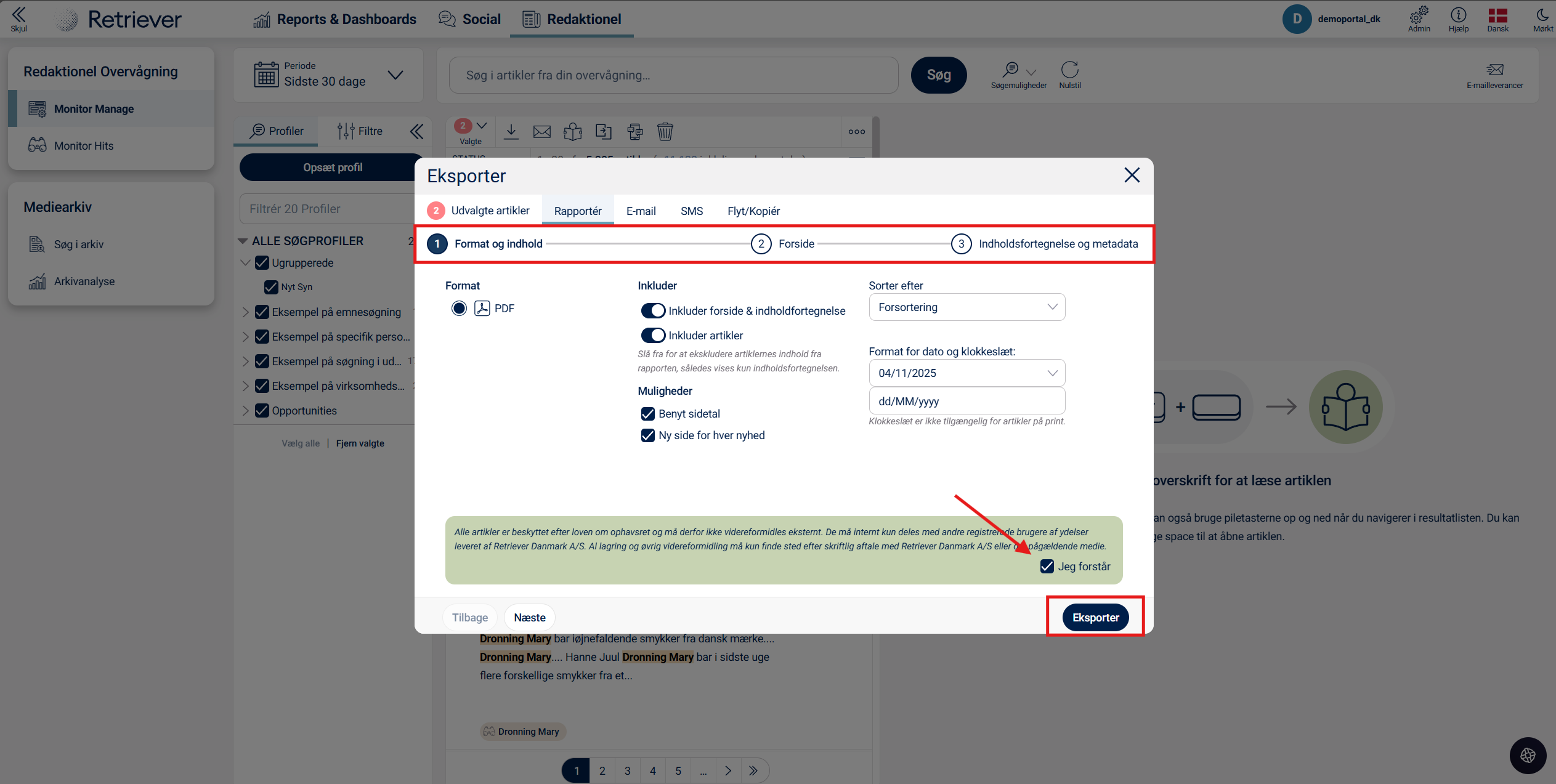Viewport: 1556px width, 784px height.
Task: Click the envelope email icon in the toolbar
Action: pos(541,131)
